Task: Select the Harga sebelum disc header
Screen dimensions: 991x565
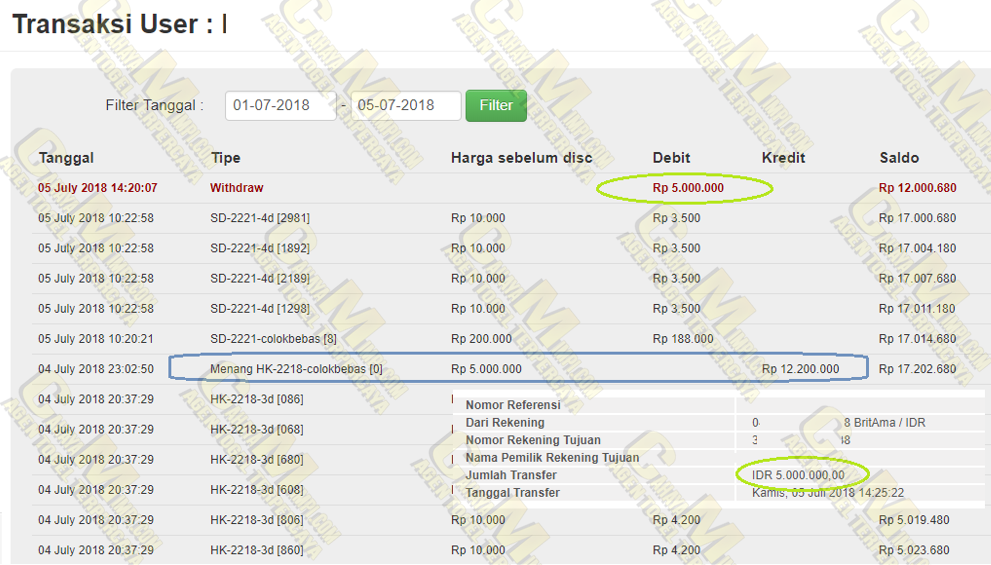Action: [x=521, y=158]
